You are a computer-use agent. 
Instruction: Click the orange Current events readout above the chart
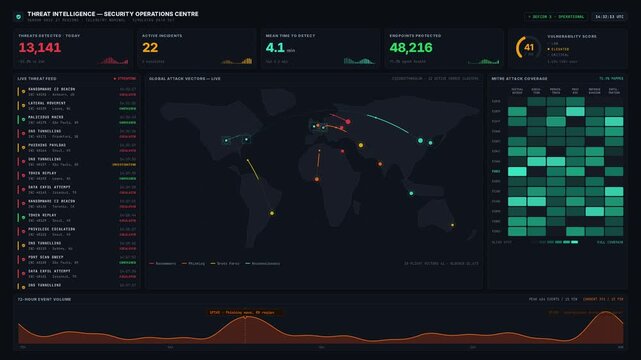point(603,300)
